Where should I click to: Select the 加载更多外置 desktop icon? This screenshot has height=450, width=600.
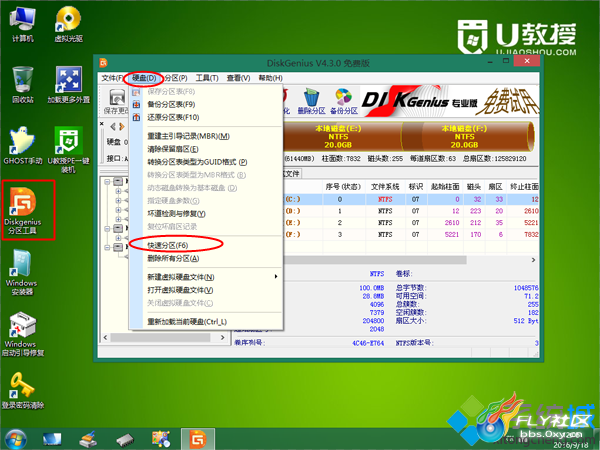coord(68,85)
